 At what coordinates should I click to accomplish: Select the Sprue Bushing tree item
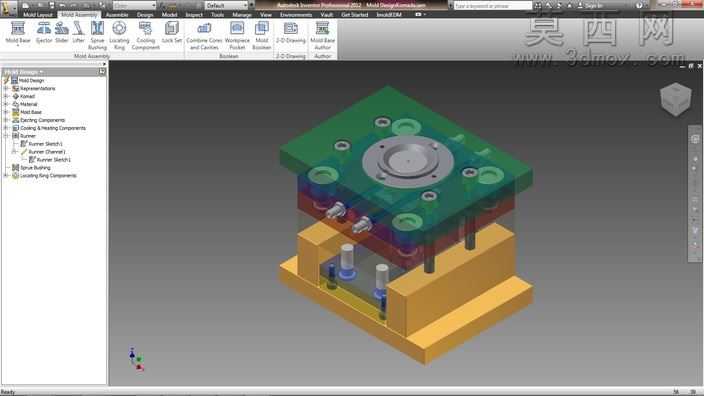tap(35, 167)
